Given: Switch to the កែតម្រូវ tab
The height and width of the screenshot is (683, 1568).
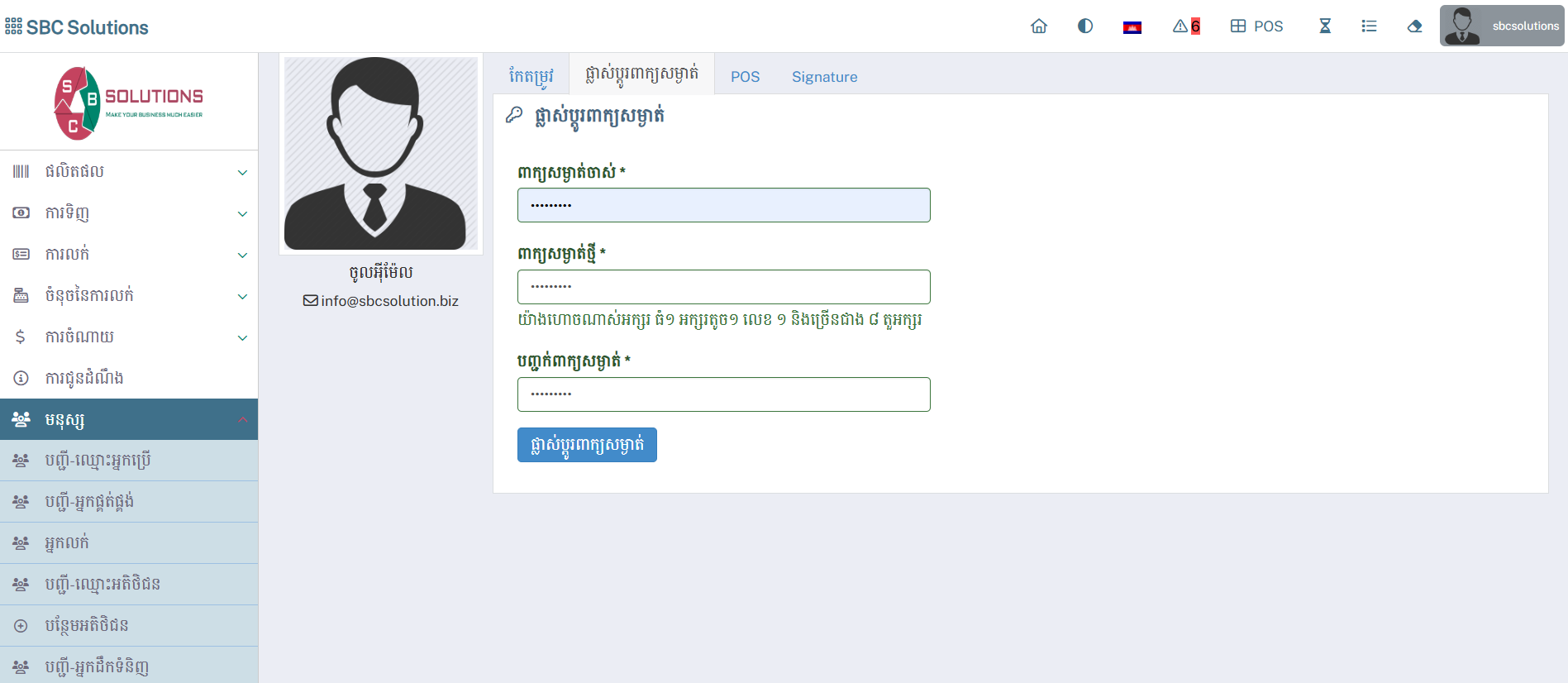Looking at the screenshot, I should click(x=531, y=77).
